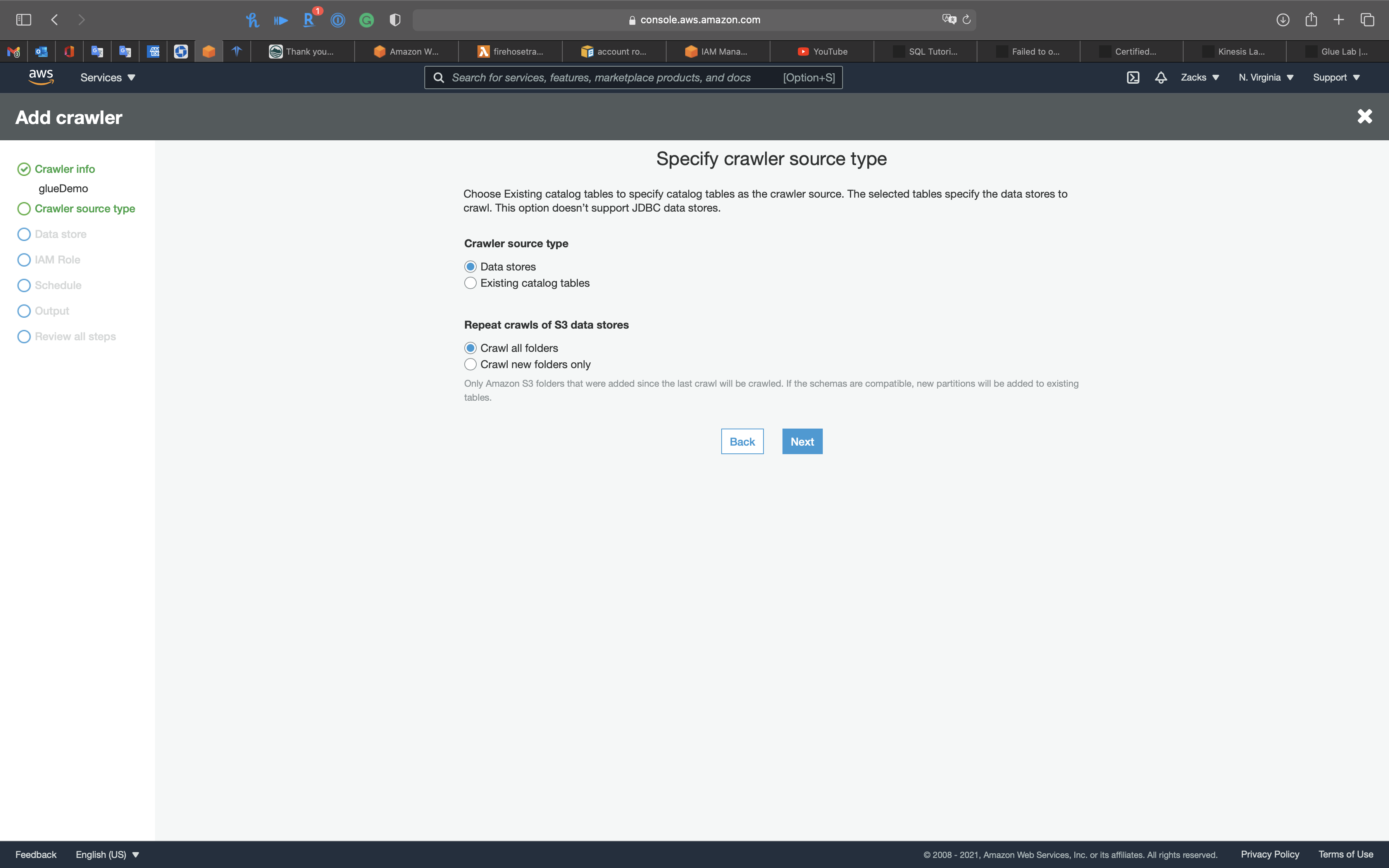
Task: Open the Grammarly extension icon
Action: (366, 21)
